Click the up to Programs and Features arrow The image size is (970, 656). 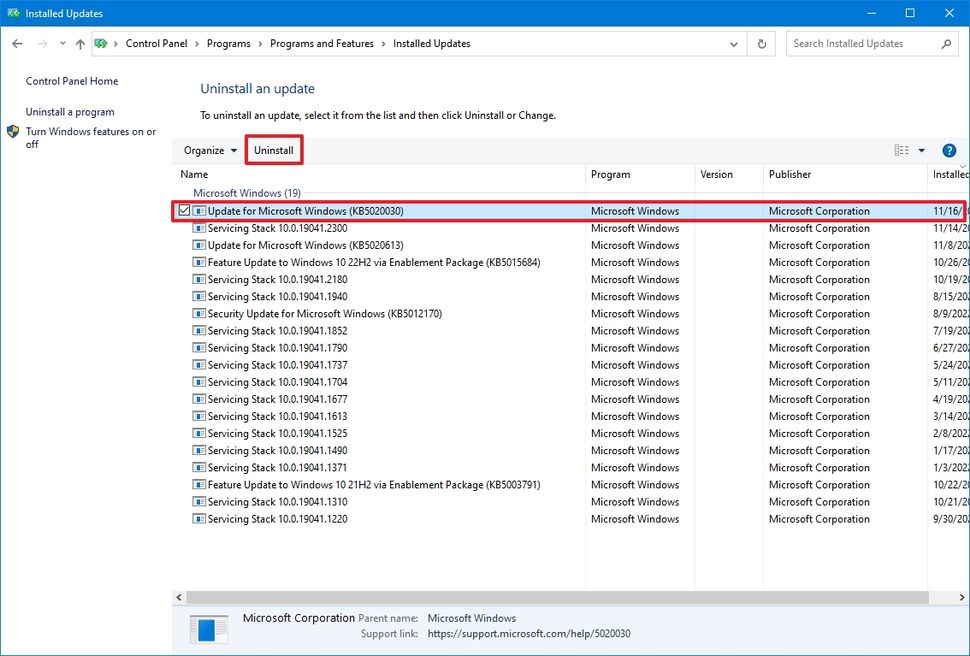80,43
